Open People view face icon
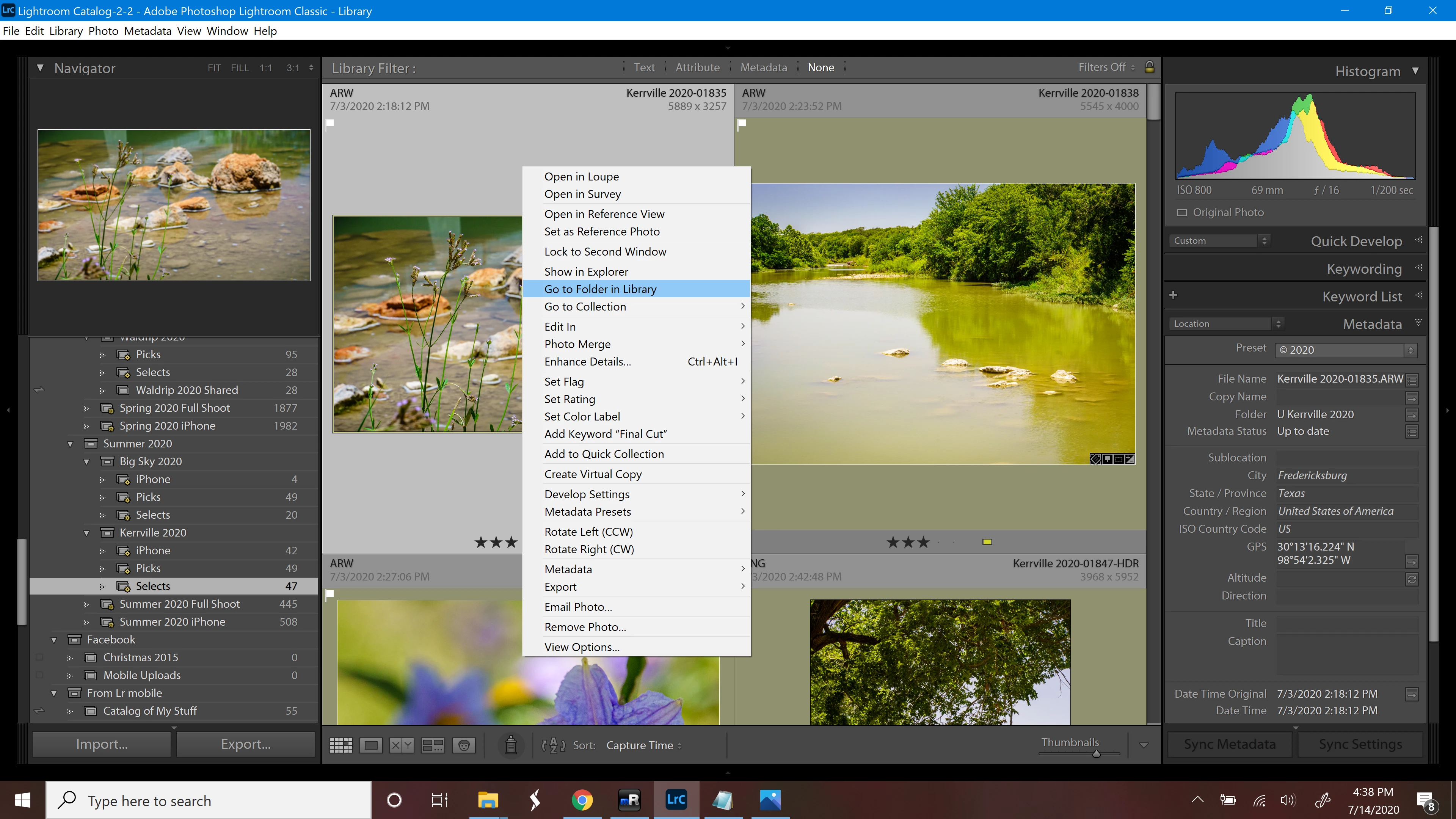This screenshot has height=819, width=1456. pos(463,745)
